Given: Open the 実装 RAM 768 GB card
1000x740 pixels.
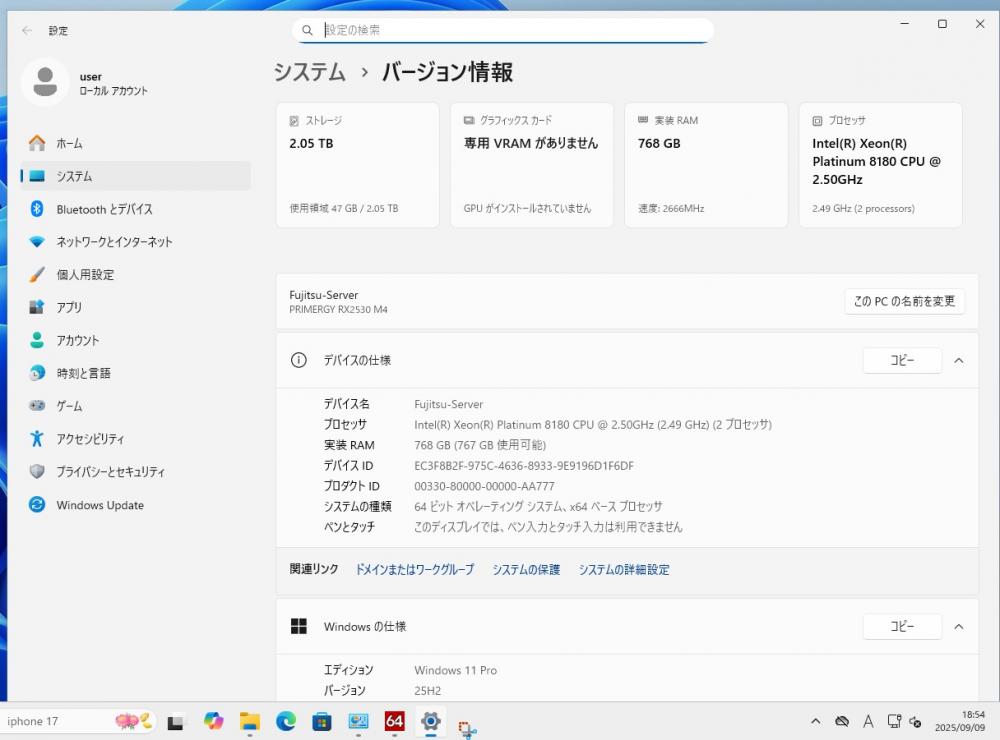Looking at the screenshot, I should coord(706,165).
